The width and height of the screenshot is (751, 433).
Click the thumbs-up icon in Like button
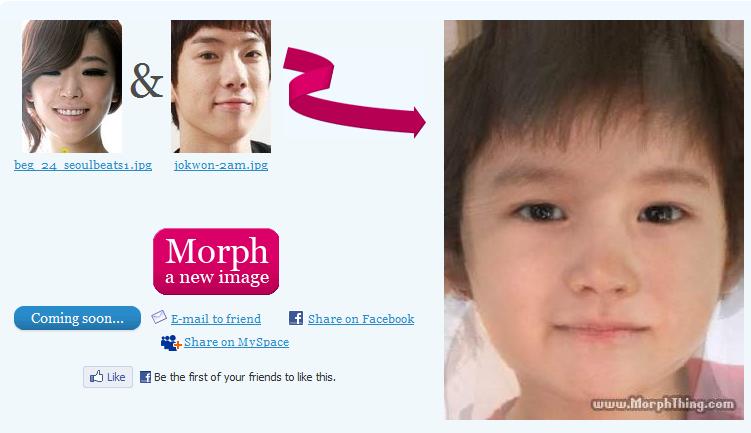click(x=97, y=376)
